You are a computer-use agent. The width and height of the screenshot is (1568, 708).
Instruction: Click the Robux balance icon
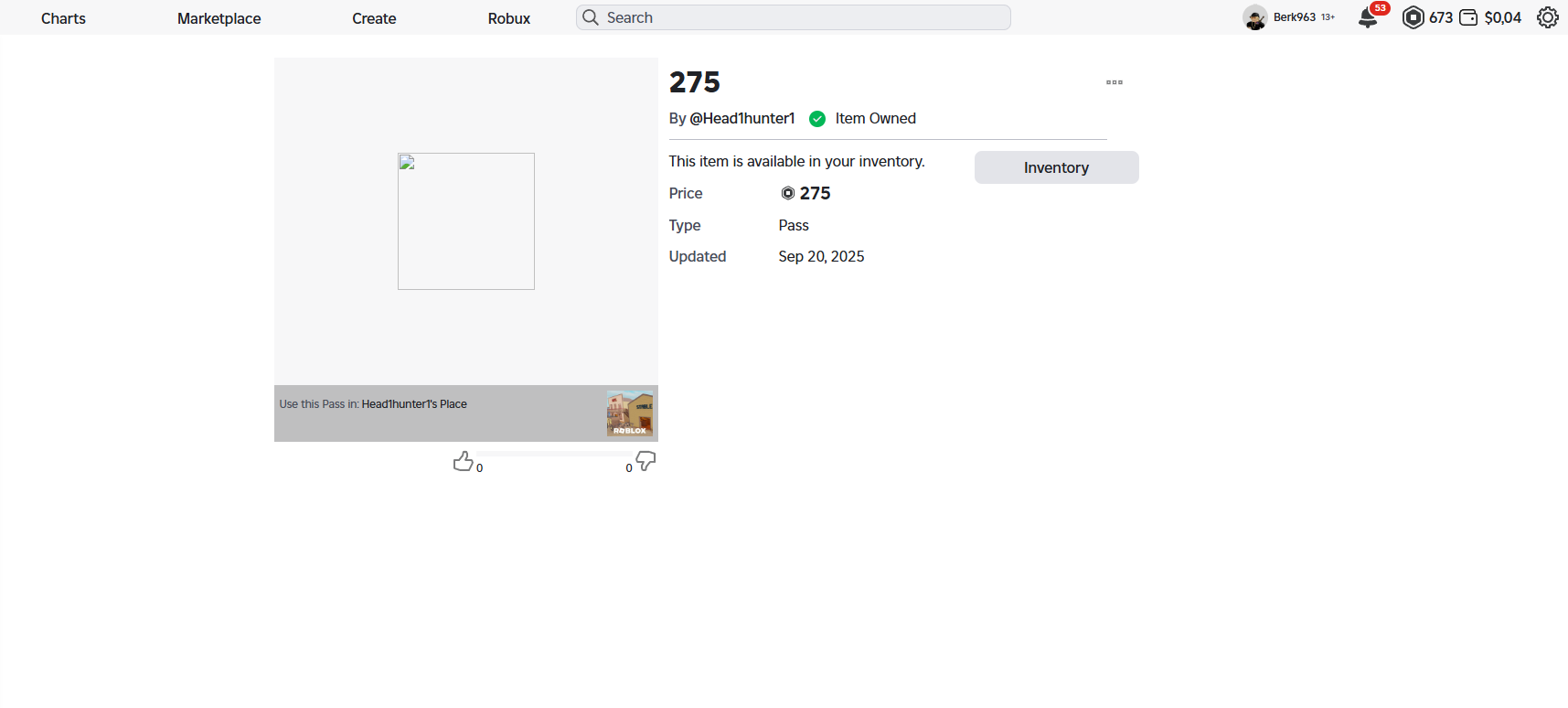(1413, 17)
